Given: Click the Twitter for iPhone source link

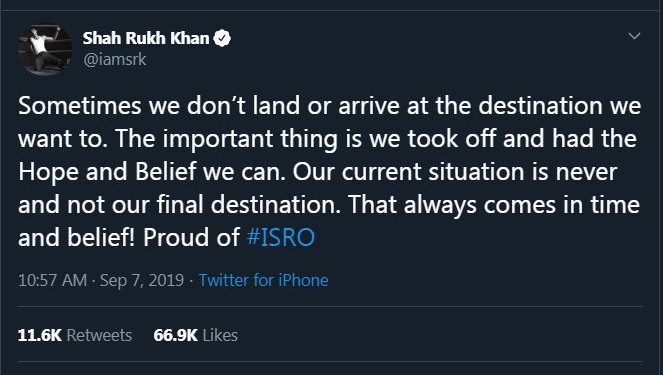Looking at the screenshot, I should point(263,280).
